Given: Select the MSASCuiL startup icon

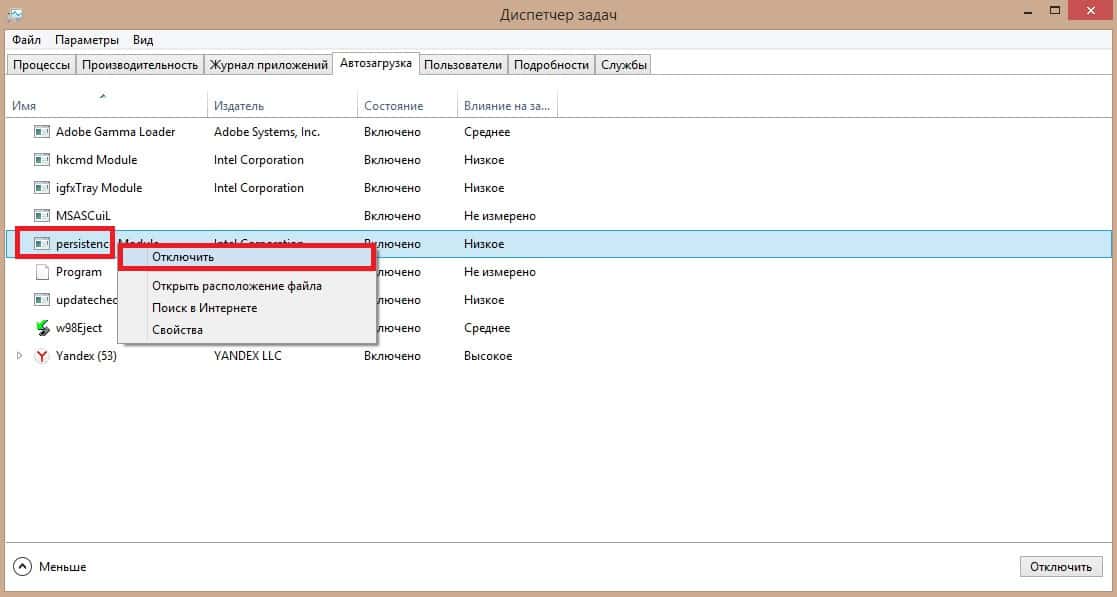Looking at the screenshot, I should pyautogui.click(x=41, y=216).
